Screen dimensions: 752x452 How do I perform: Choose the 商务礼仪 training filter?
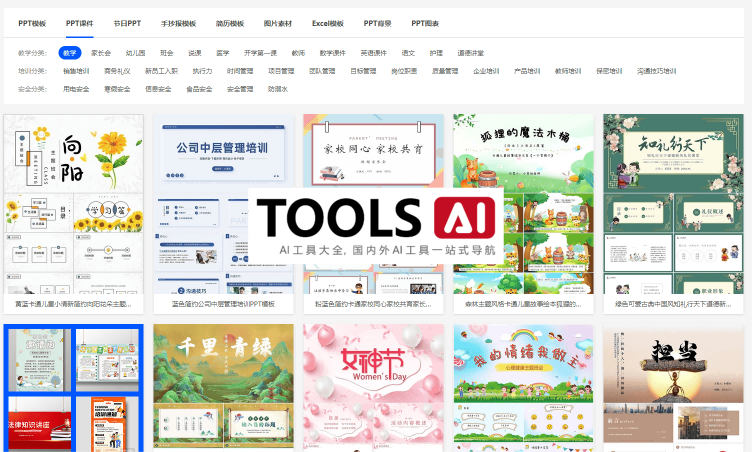pyautogui.click(x=117, y=71)
